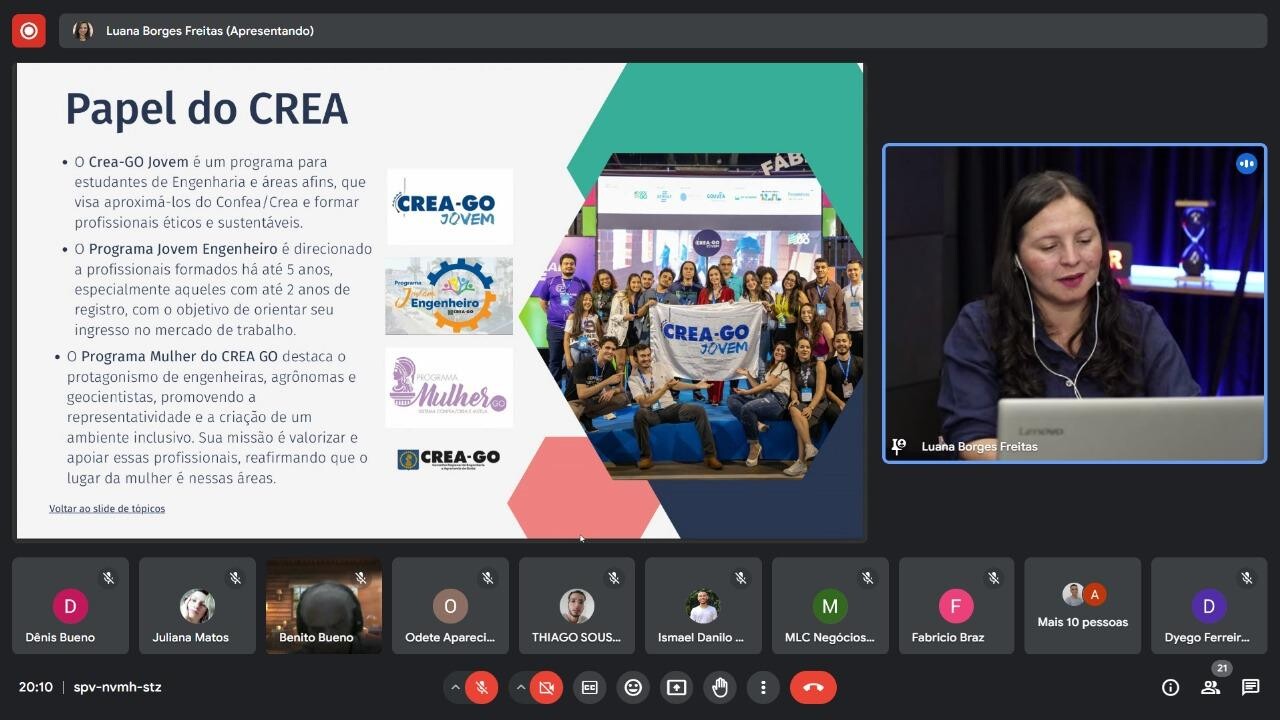
Task: Select Dyego Ferreir... participant tile
Action: [x=1209, y=605]
